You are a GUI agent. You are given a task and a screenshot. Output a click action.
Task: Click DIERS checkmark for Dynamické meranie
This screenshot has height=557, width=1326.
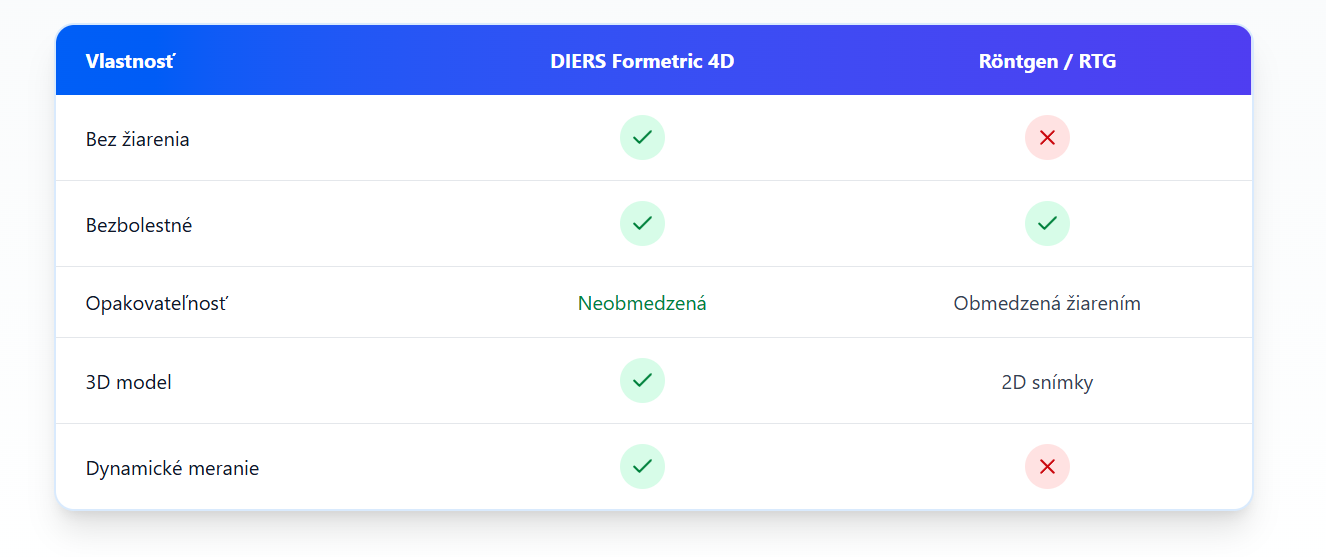pos(642,467)
